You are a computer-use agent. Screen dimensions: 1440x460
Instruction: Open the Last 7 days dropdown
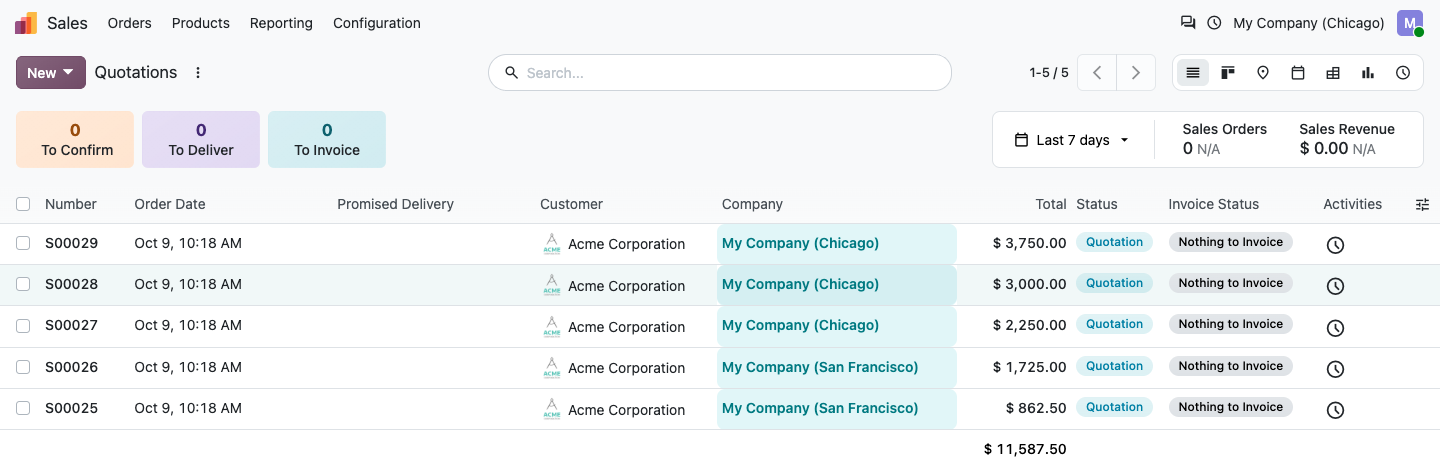point(1072,140)
